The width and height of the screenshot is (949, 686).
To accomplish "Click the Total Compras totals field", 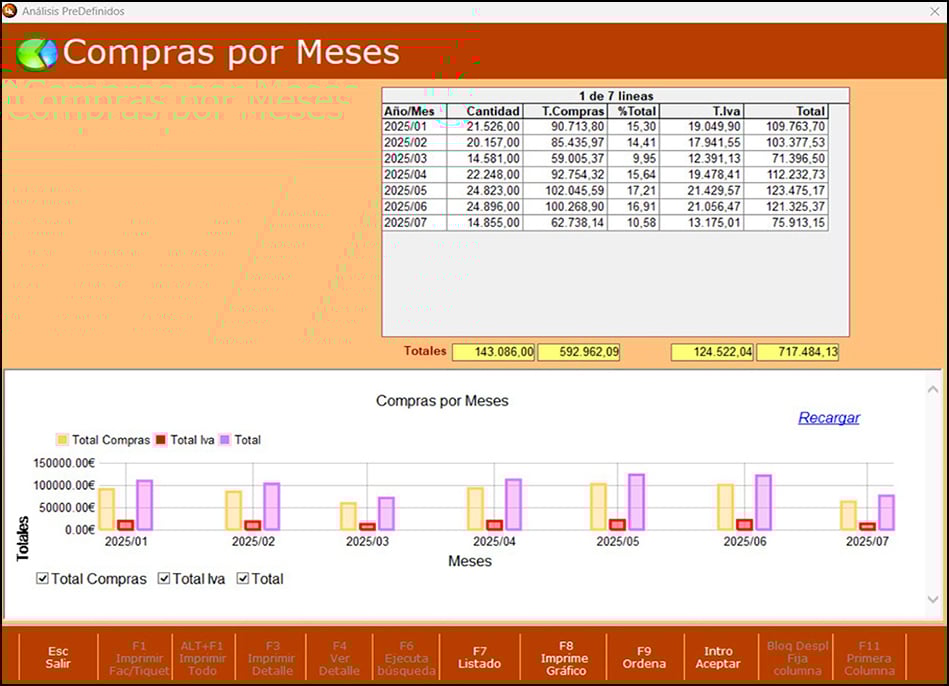I will point(578,352).
